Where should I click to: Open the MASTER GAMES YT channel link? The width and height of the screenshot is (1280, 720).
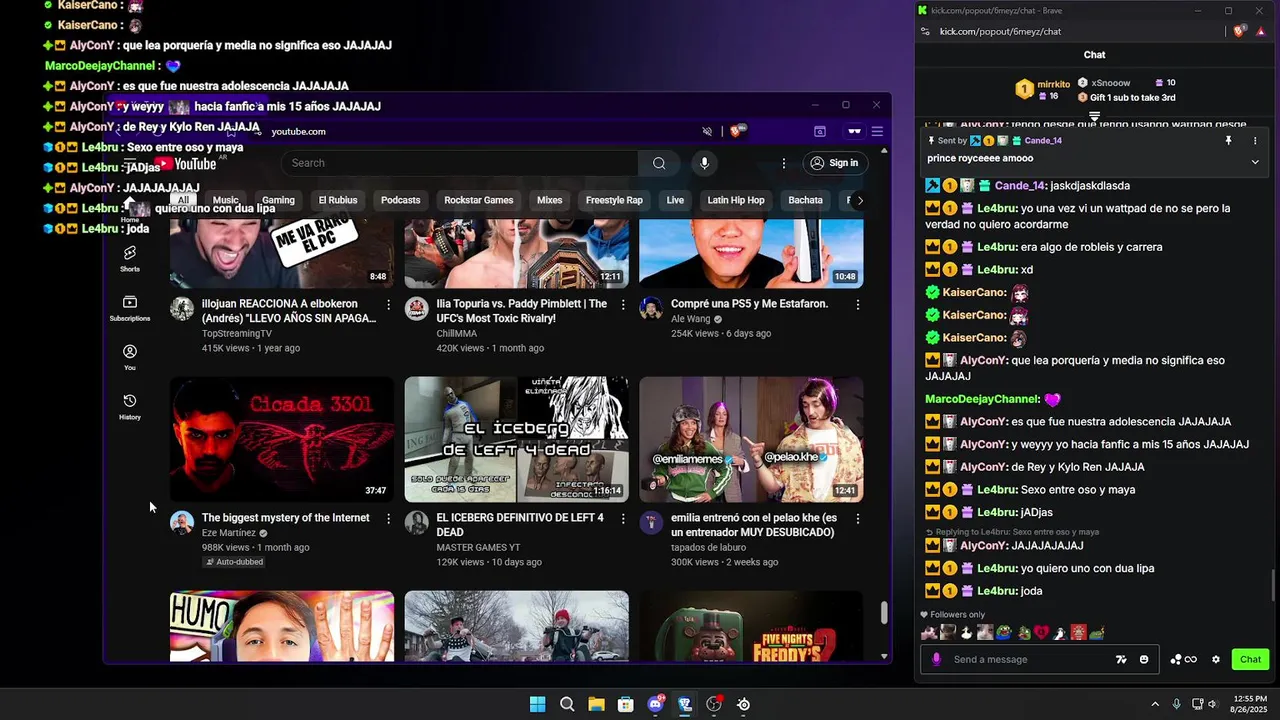point(478,548)
